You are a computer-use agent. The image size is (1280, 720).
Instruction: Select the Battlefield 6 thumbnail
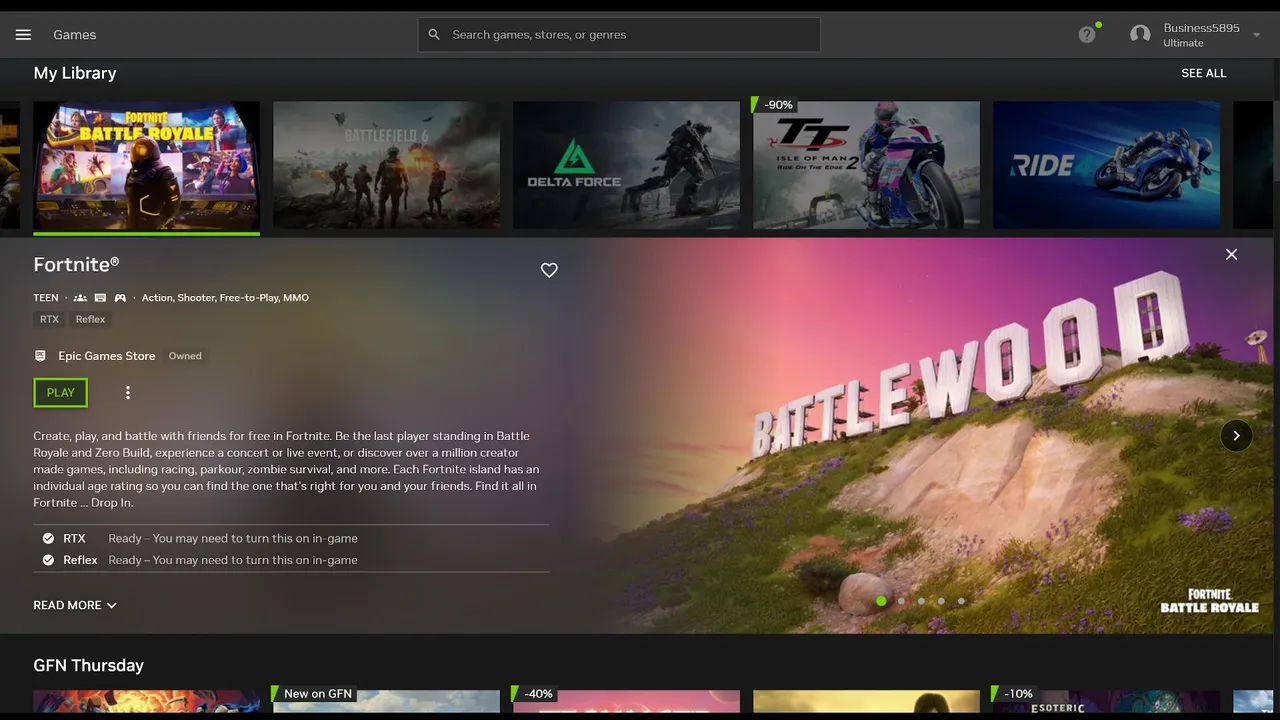[387, 165]
